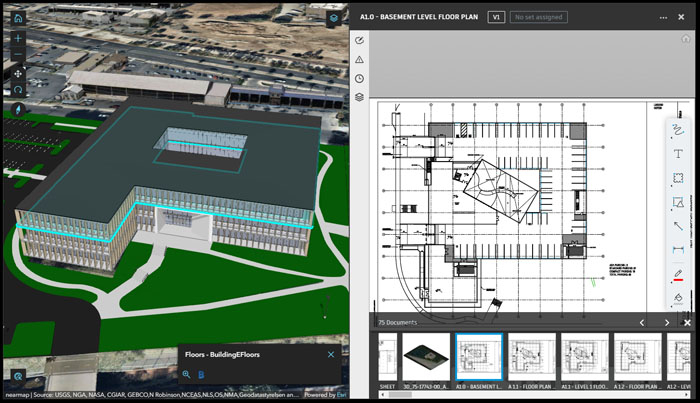Screen dimensions: 700x403
Task: Open the more options ellipsis menu
Action: pos(663,17)
